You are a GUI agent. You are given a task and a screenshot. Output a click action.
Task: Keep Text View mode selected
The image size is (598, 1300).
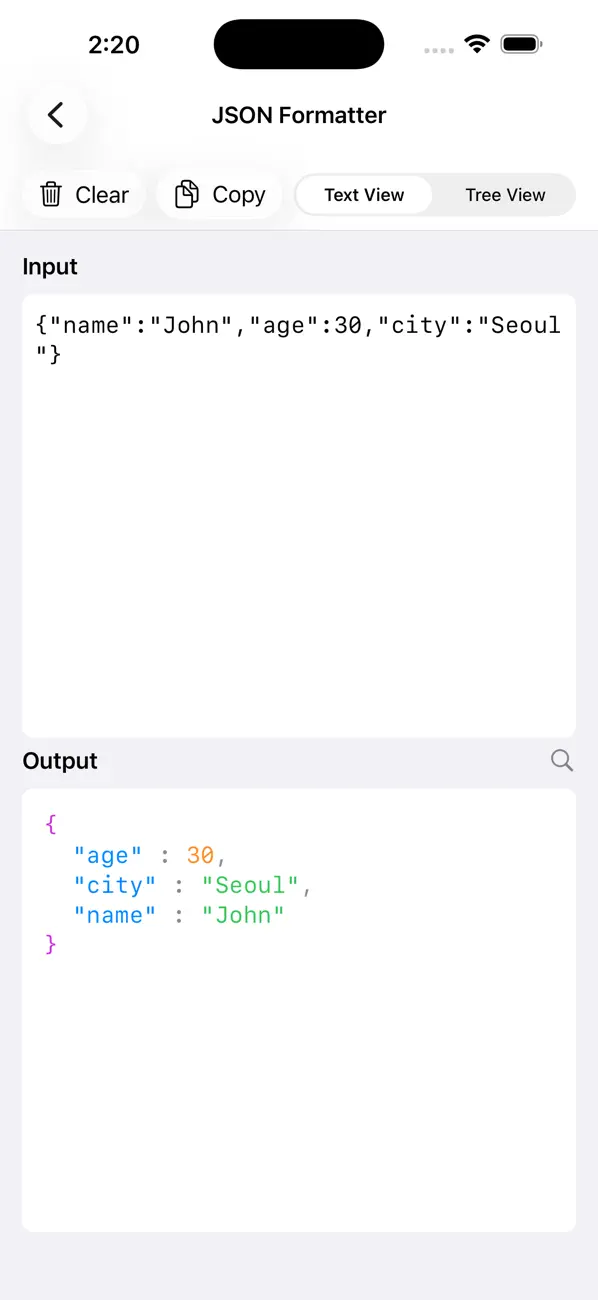coord(364,194)
